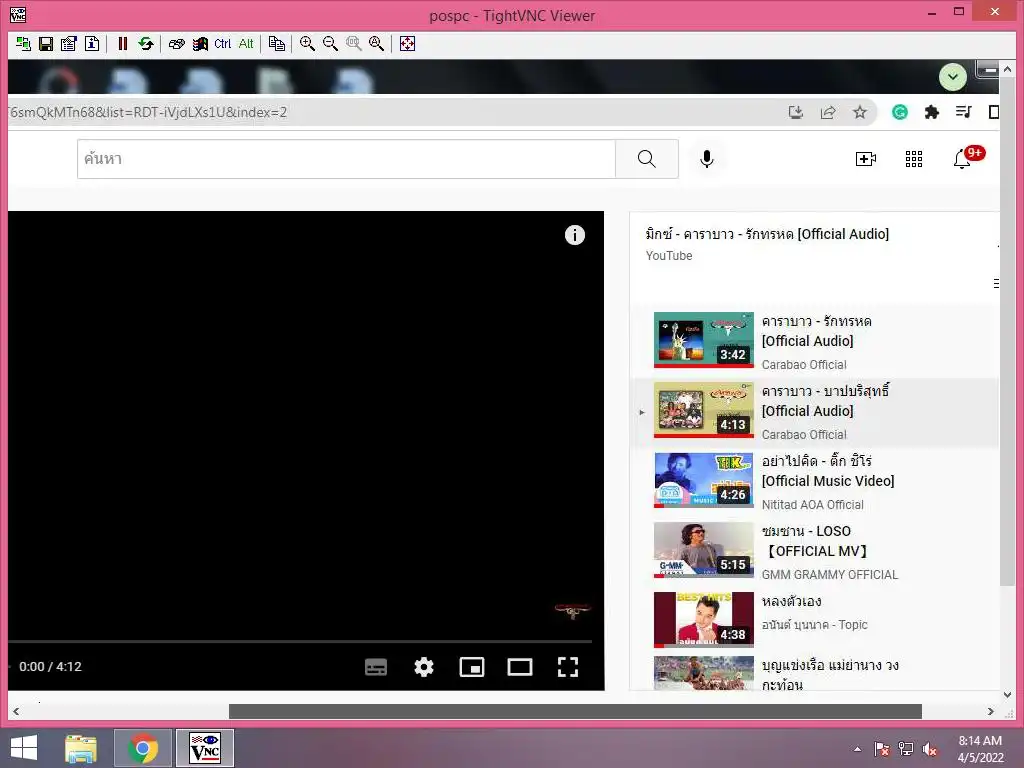Click the video progress bar
1024x768 pixels.
pos(300,642)
